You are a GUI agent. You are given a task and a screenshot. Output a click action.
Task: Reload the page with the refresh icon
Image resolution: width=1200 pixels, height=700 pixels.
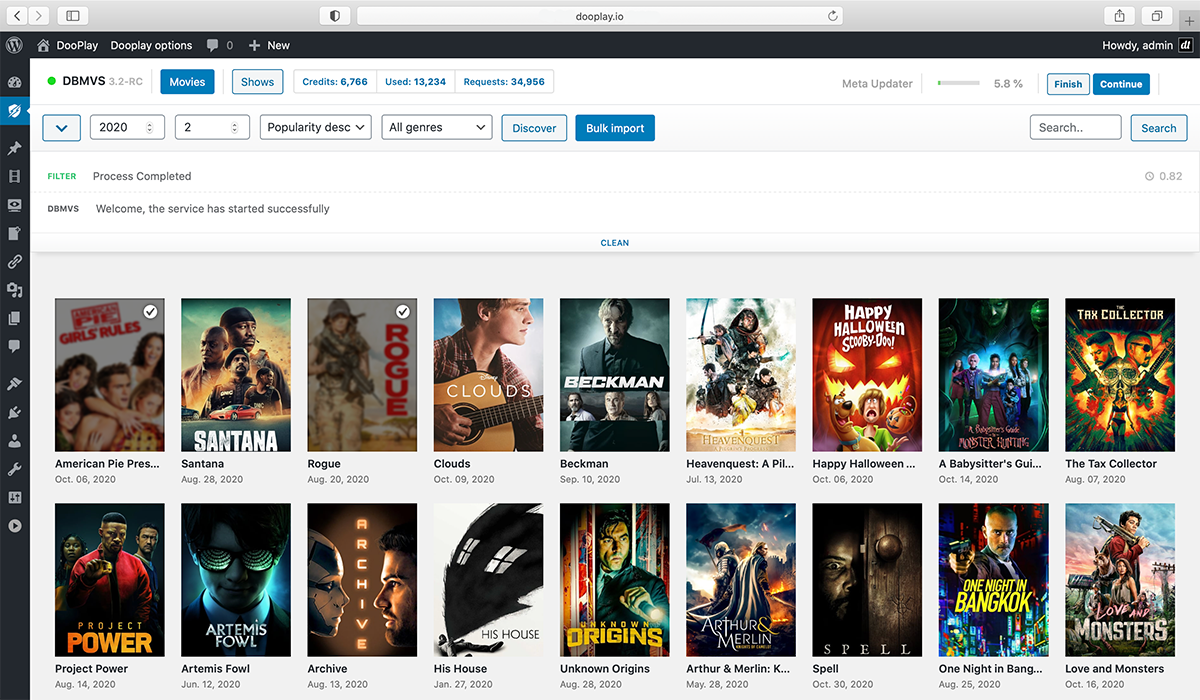832,16
